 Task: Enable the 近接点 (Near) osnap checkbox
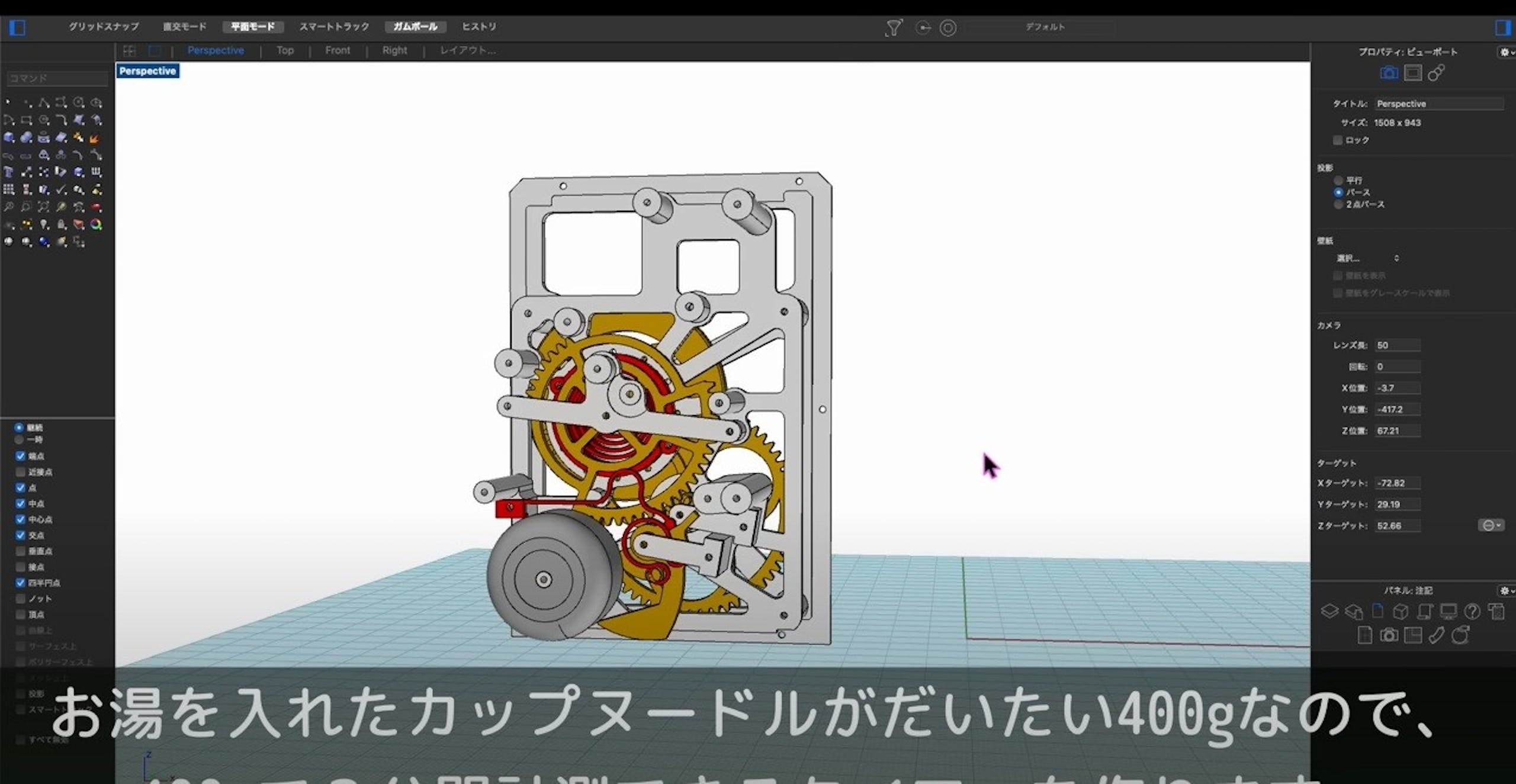pyautogui.click(x=21, y=472)
